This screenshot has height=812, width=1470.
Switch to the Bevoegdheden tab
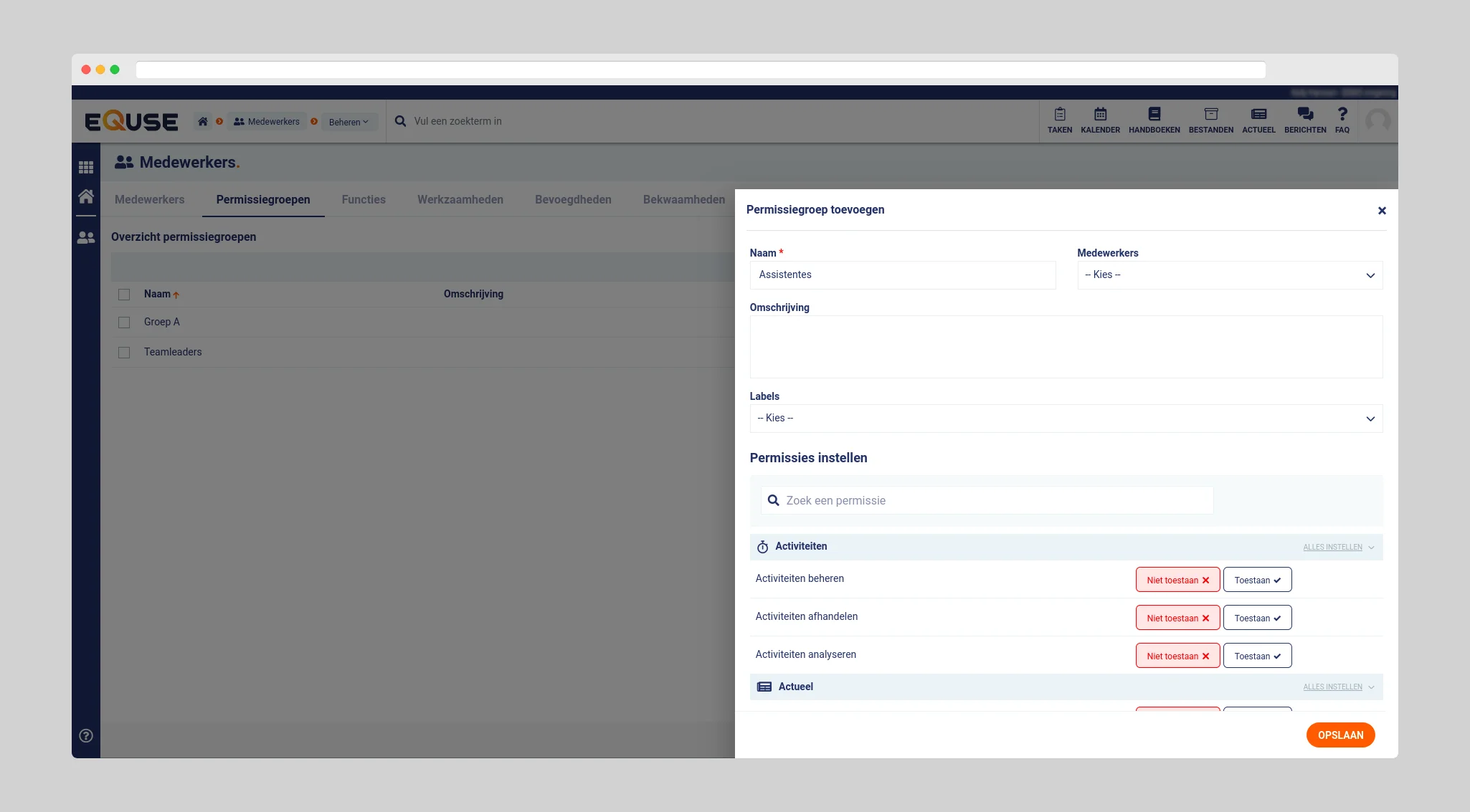tap(573, 200)
